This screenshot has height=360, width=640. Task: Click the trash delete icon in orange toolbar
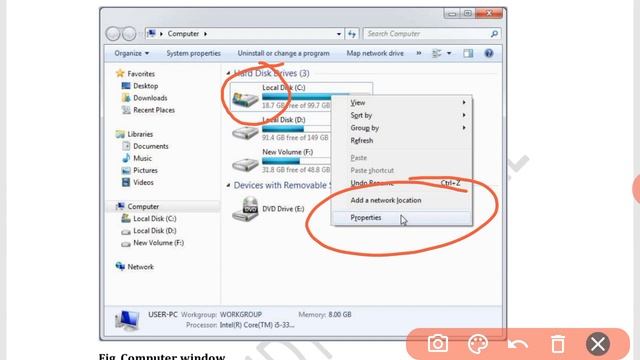[x=558, y=344]
